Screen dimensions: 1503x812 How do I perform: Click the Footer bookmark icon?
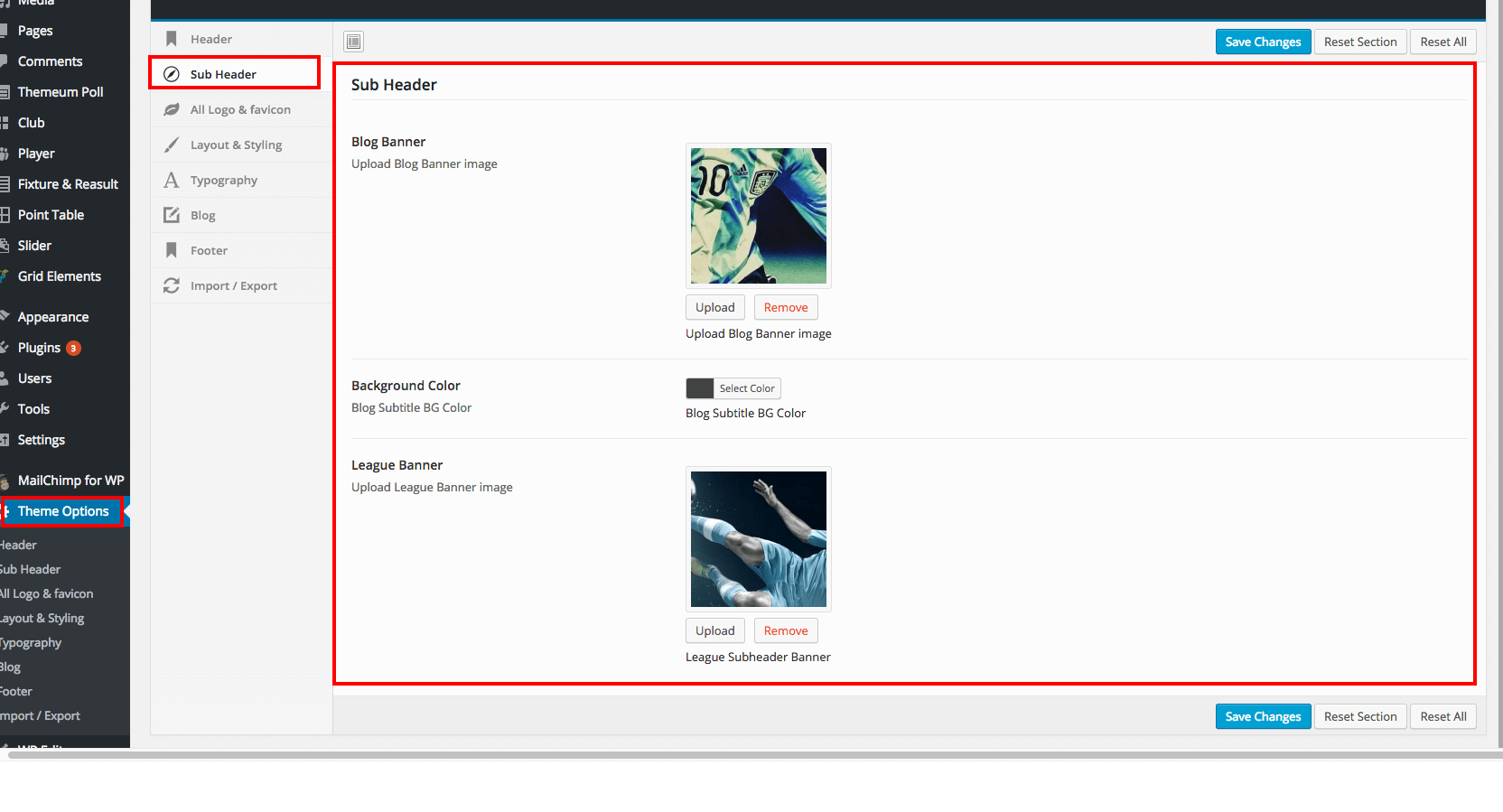pos(171,250)
